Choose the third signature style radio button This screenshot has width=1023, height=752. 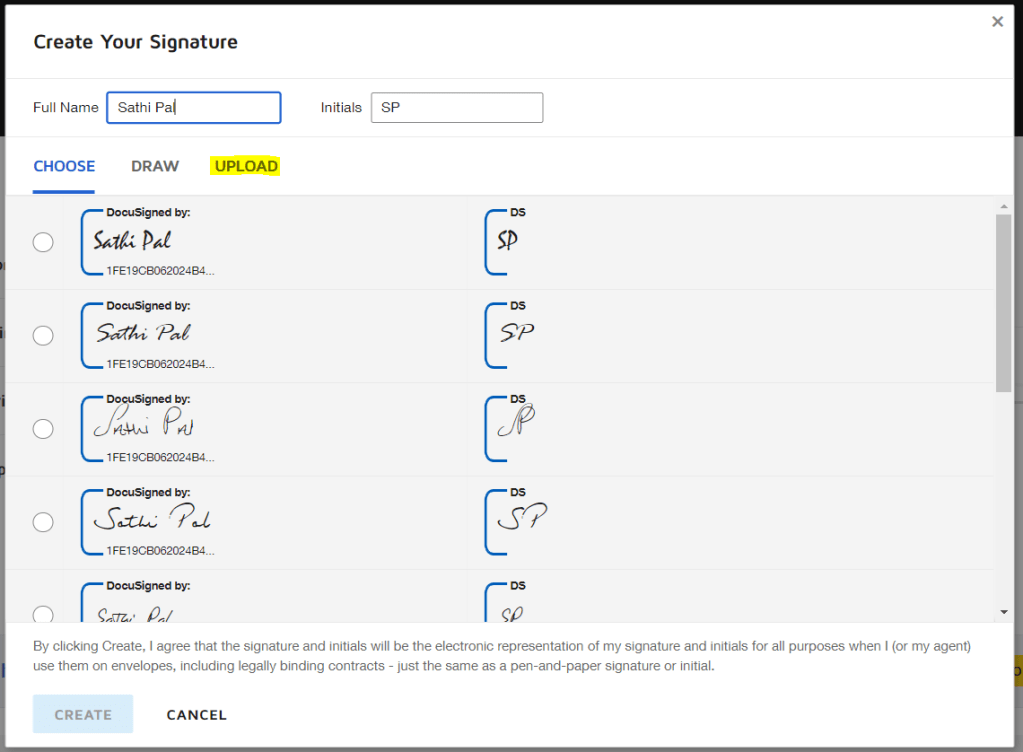point(43,429)
